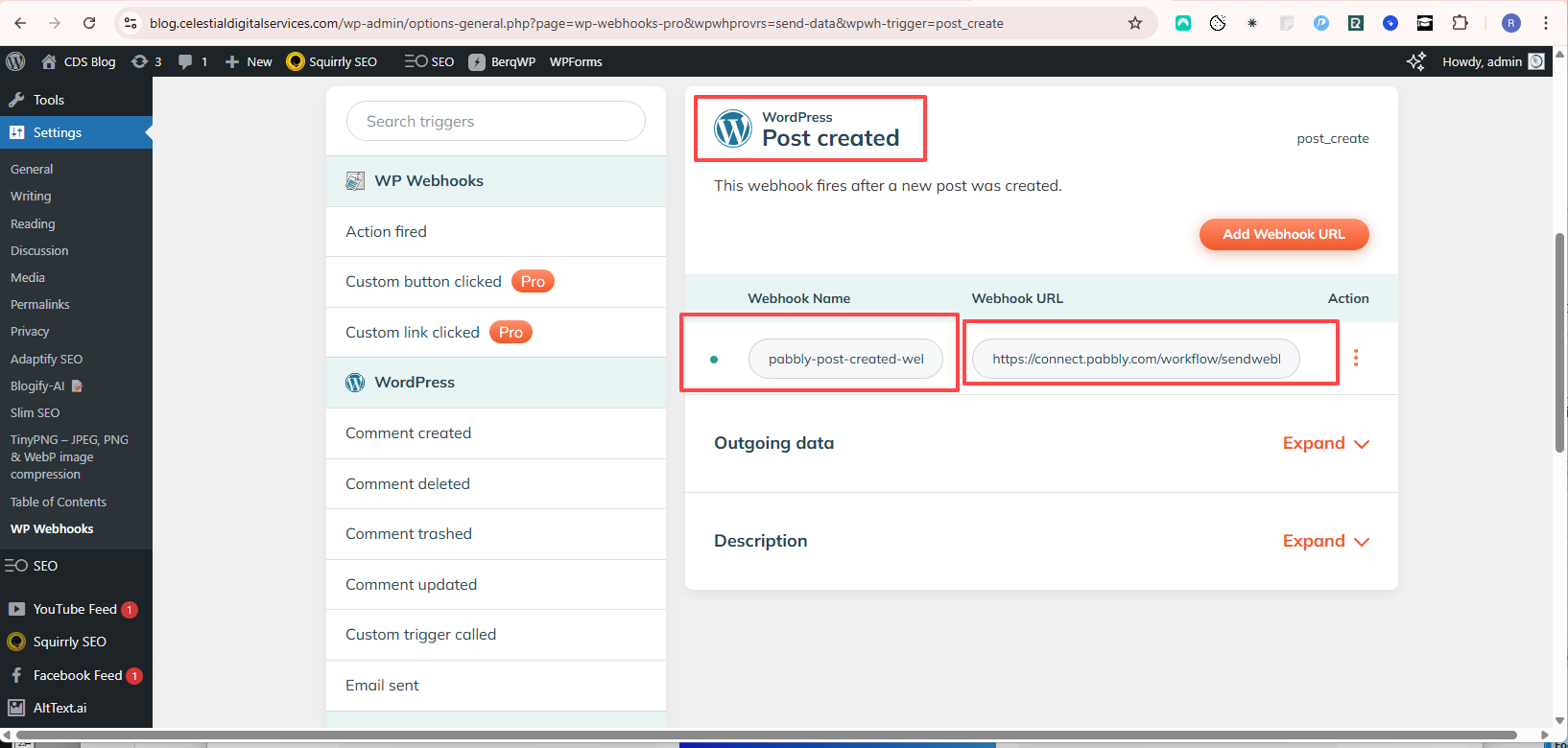Click the Pabbly webhook URL field
1568x748 pixels.
pyautogui.click(x=1136, y=359)
